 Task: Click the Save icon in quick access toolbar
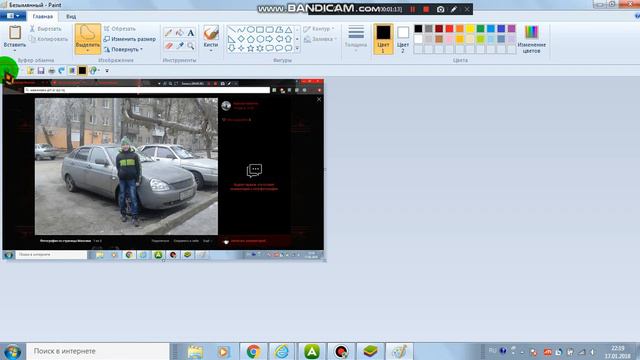point(41,71)
